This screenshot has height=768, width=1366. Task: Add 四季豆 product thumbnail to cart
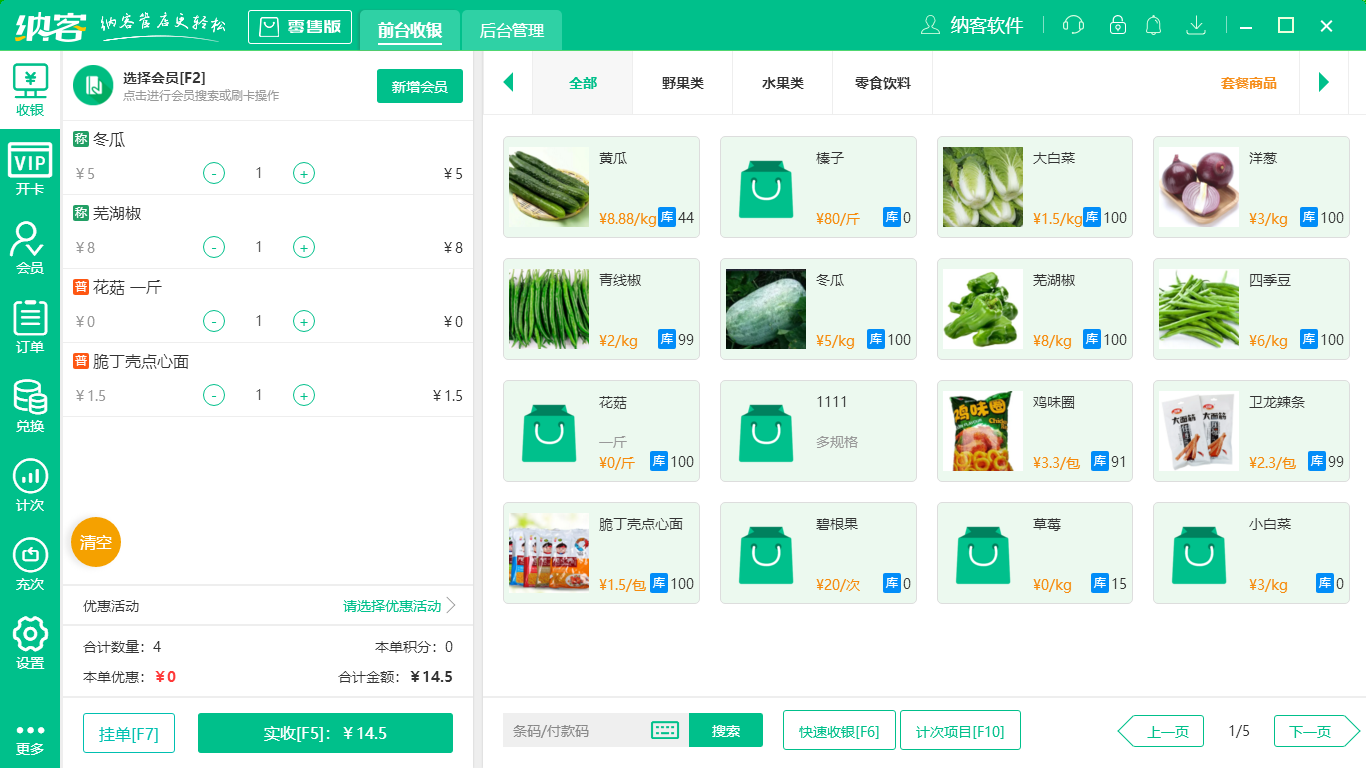click(x=1199, y=309)
